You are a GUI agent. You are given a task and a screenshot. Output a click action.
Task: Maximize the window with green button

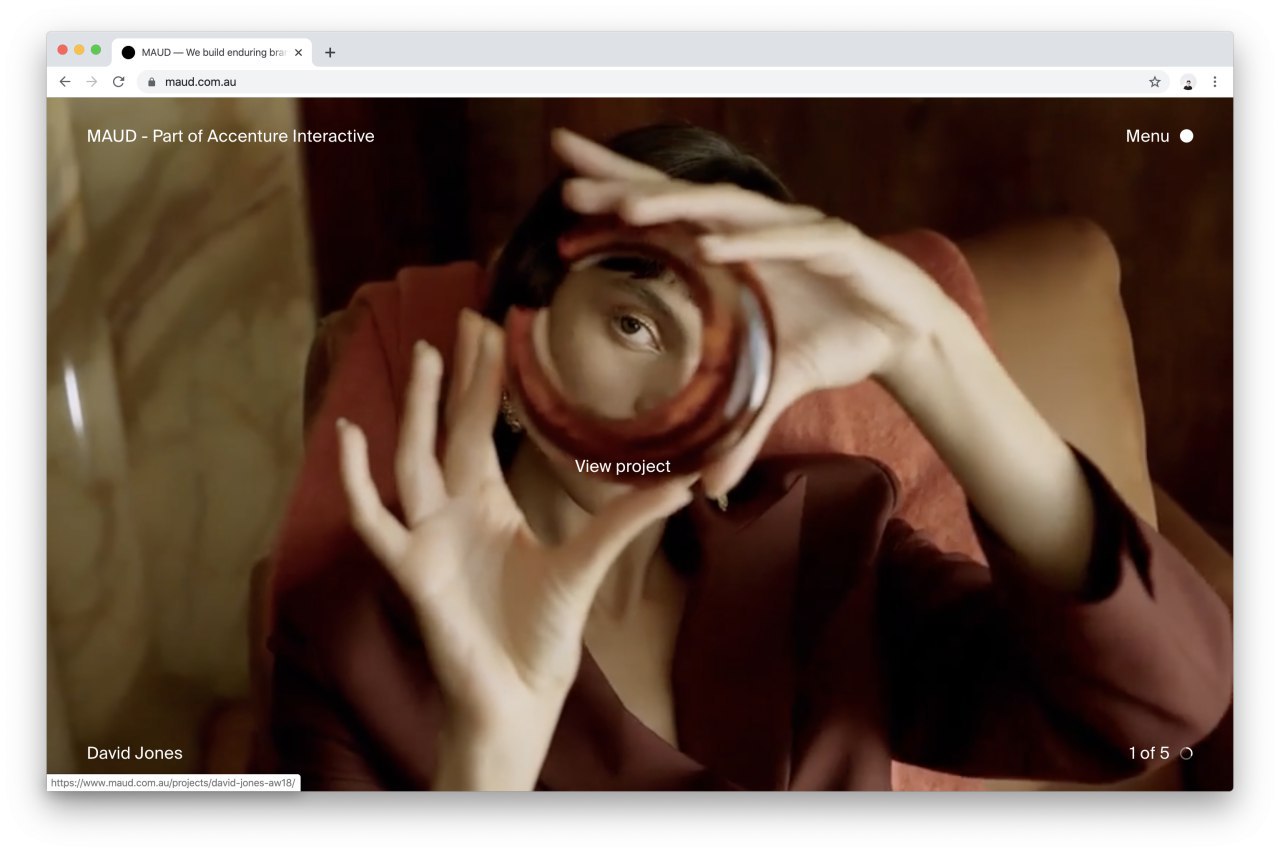click(x=96, y=50)
